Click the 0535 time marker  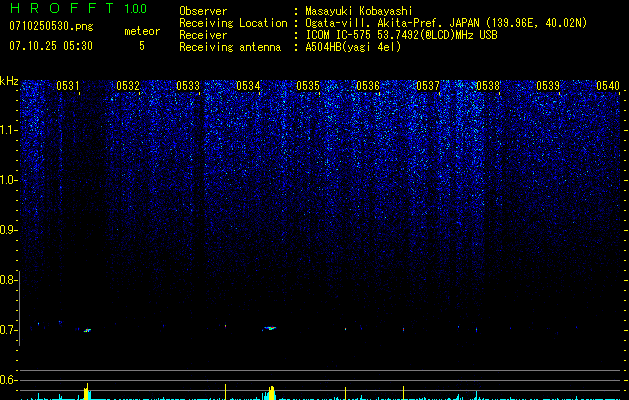coord(308,86)
